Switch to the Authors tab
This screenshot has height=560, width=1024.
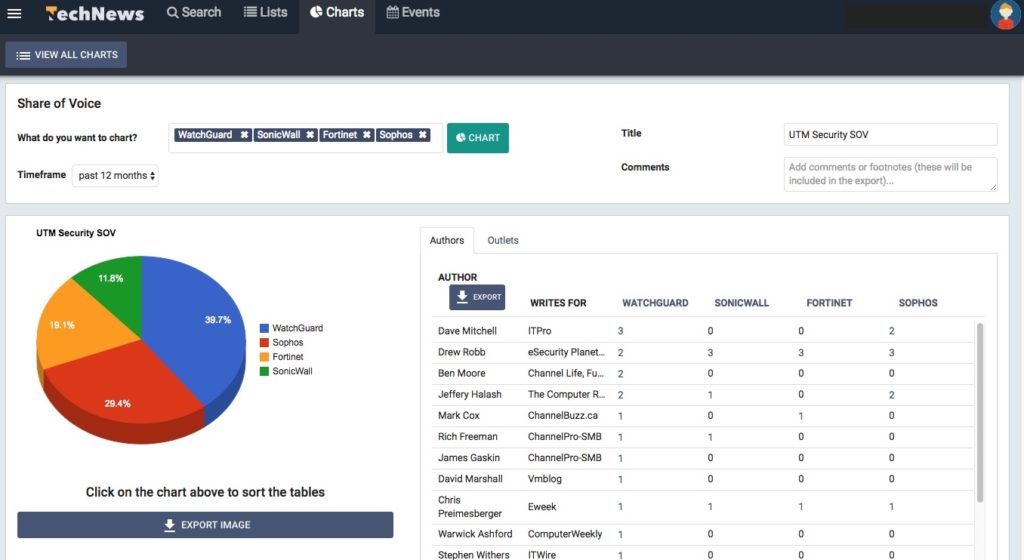pyautogui.click(x=447, y=240)
